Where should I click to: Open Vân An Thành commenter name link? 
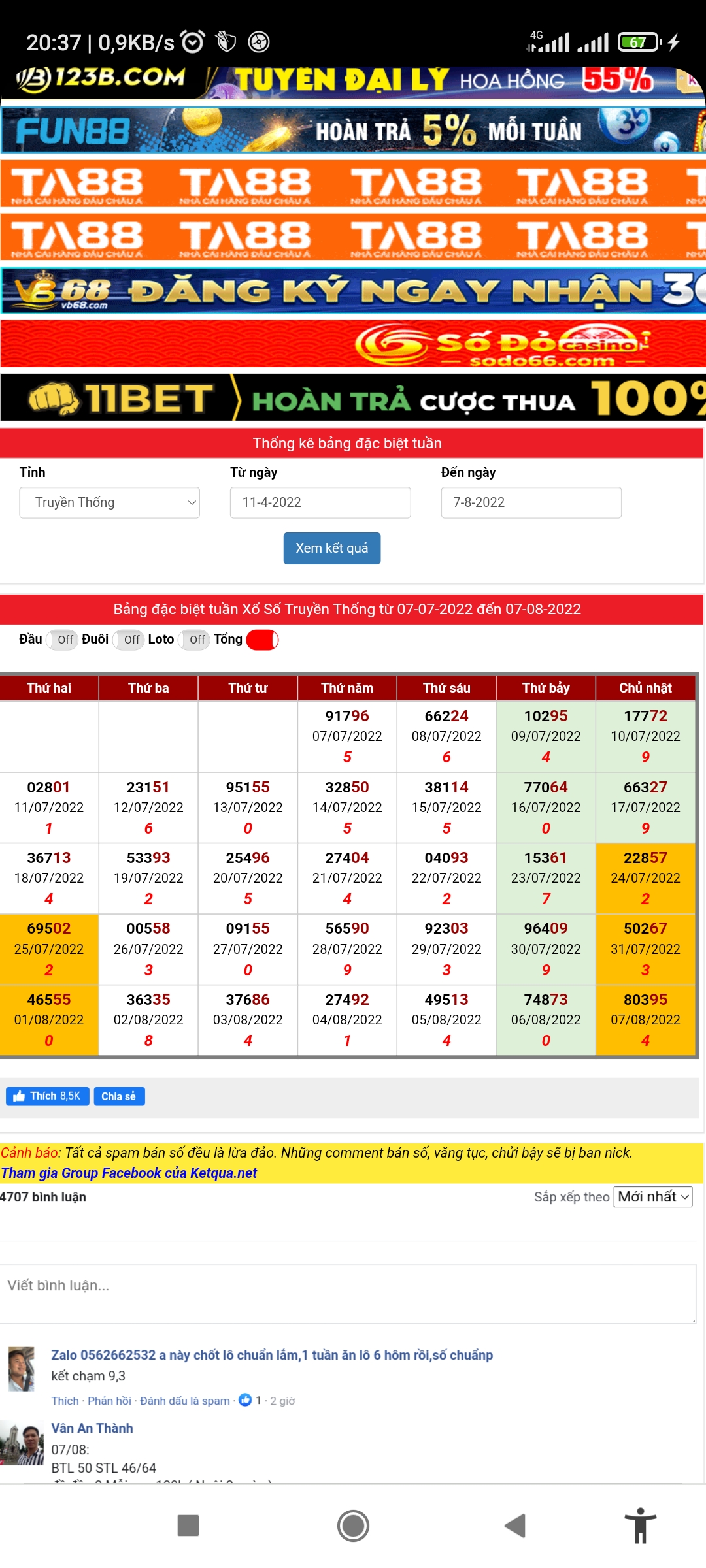(92, 1428)
